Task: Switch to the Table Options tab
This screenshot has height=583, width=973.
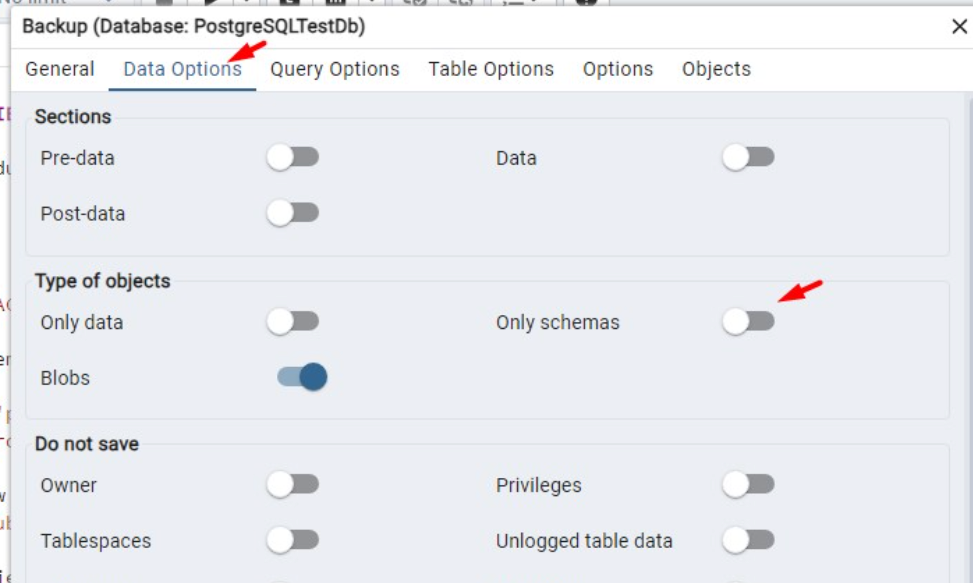Action: click(x=489, y=69)
